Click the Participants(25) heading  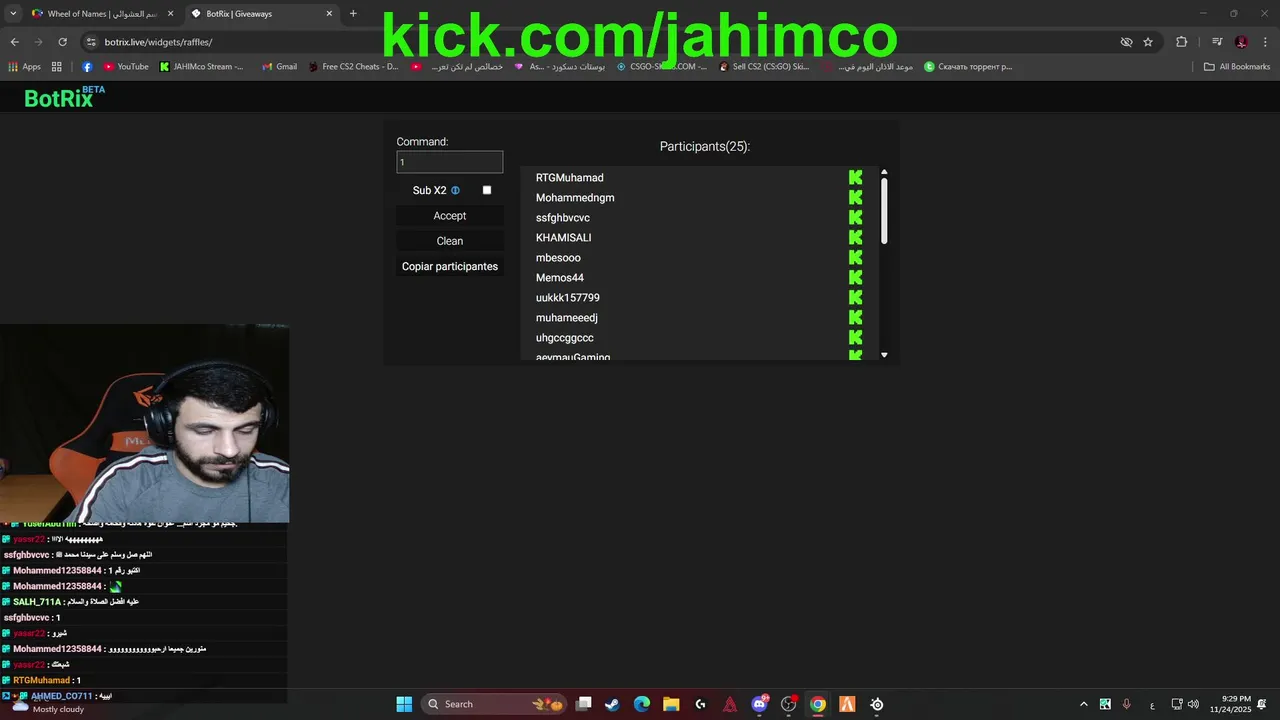(x=705, y=146)
